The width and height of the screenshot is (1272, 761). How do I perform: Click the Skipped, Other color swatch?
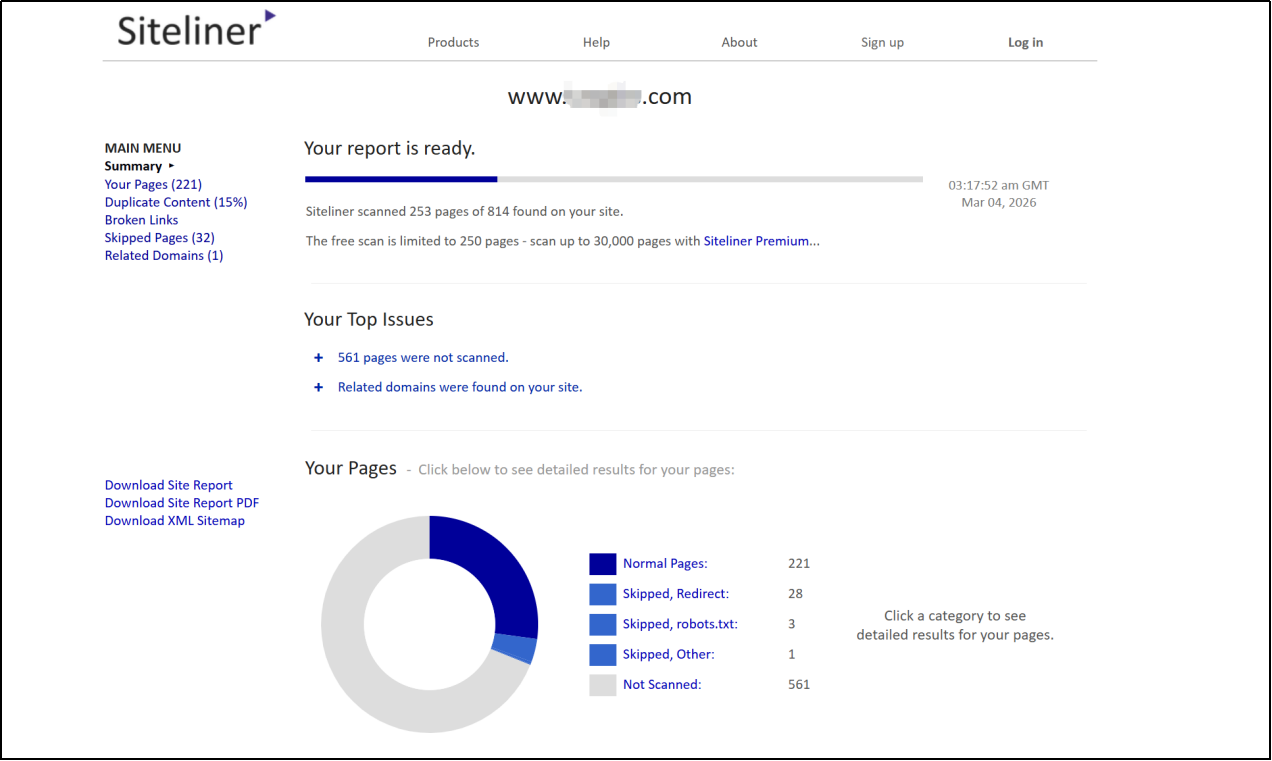pyautogui.click(x=602, y=654)
